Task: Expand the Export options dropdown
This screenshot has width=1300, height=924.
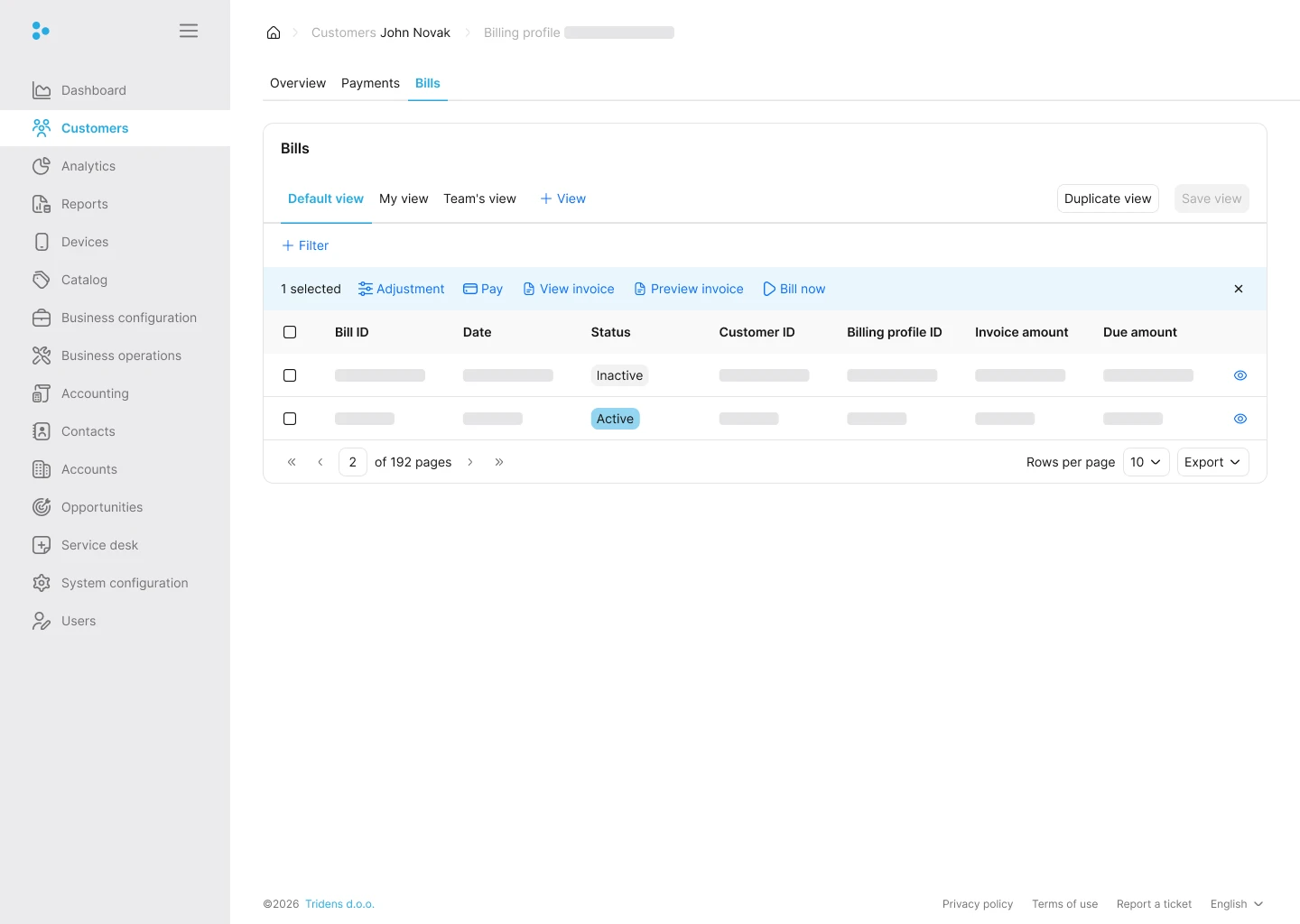Action: tap(1212, 461)
